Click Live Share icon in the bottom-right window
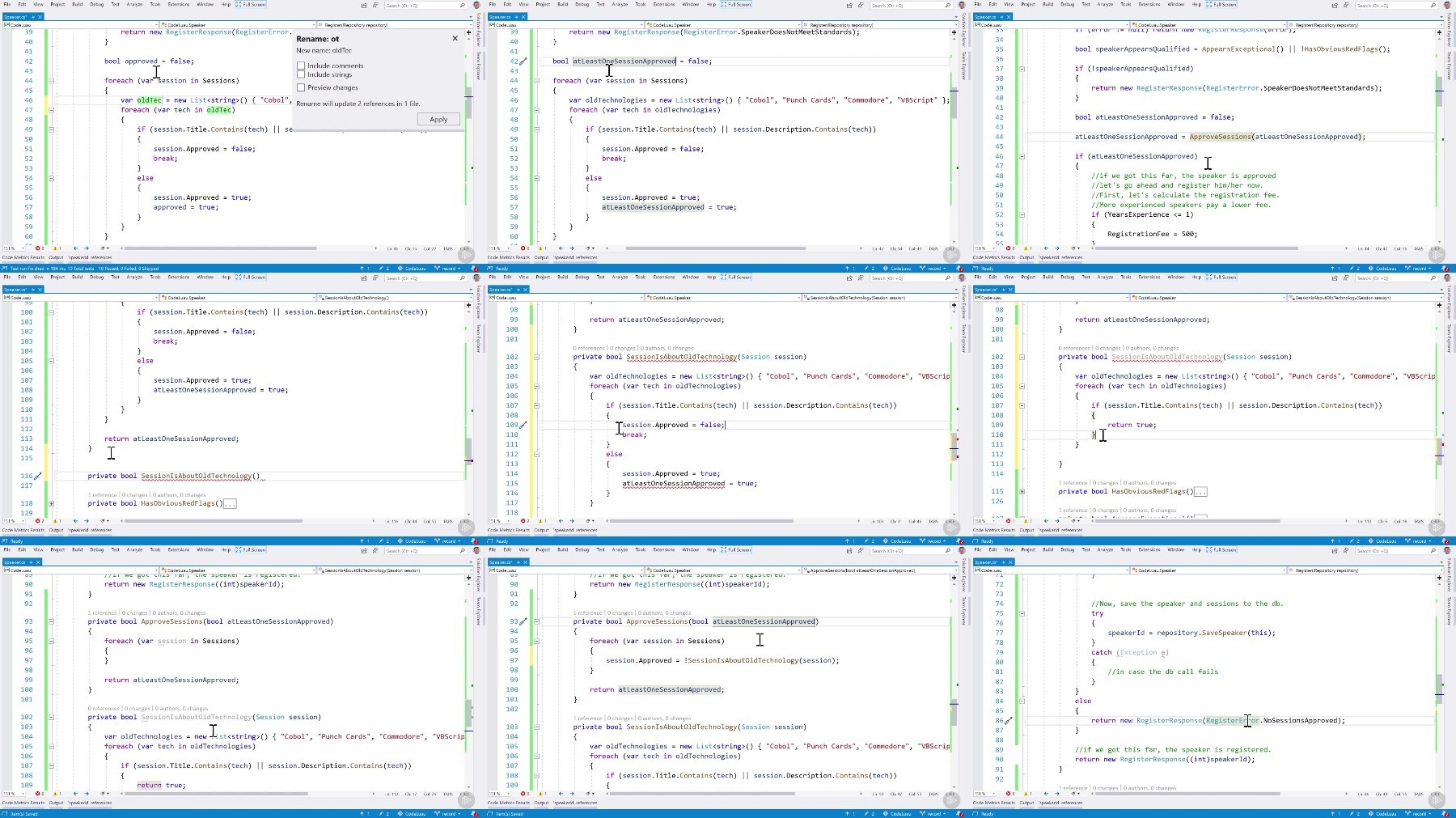 tap(1335, 550)
